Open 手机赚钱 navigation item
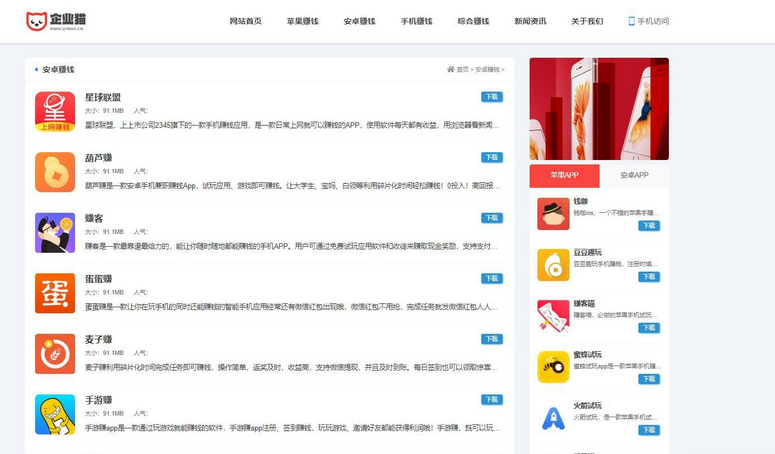This screenshot has width=775, height=454. click(x=416, y=21)
